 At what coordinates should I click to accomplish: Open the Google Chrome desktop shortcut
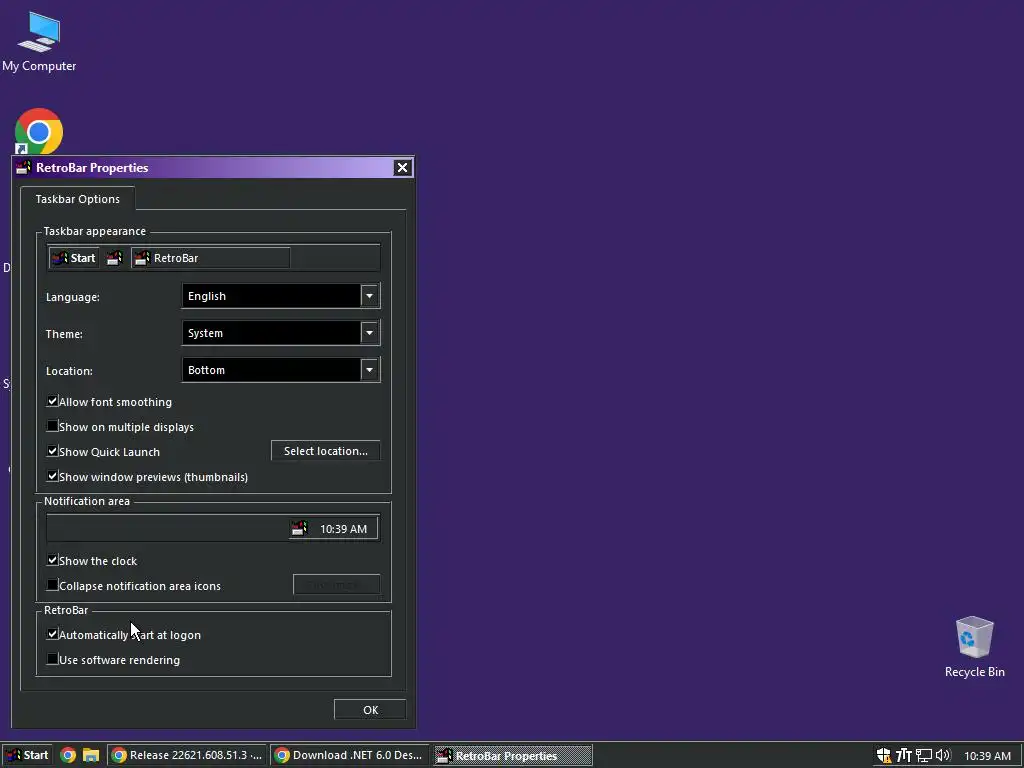click(39, 131)
